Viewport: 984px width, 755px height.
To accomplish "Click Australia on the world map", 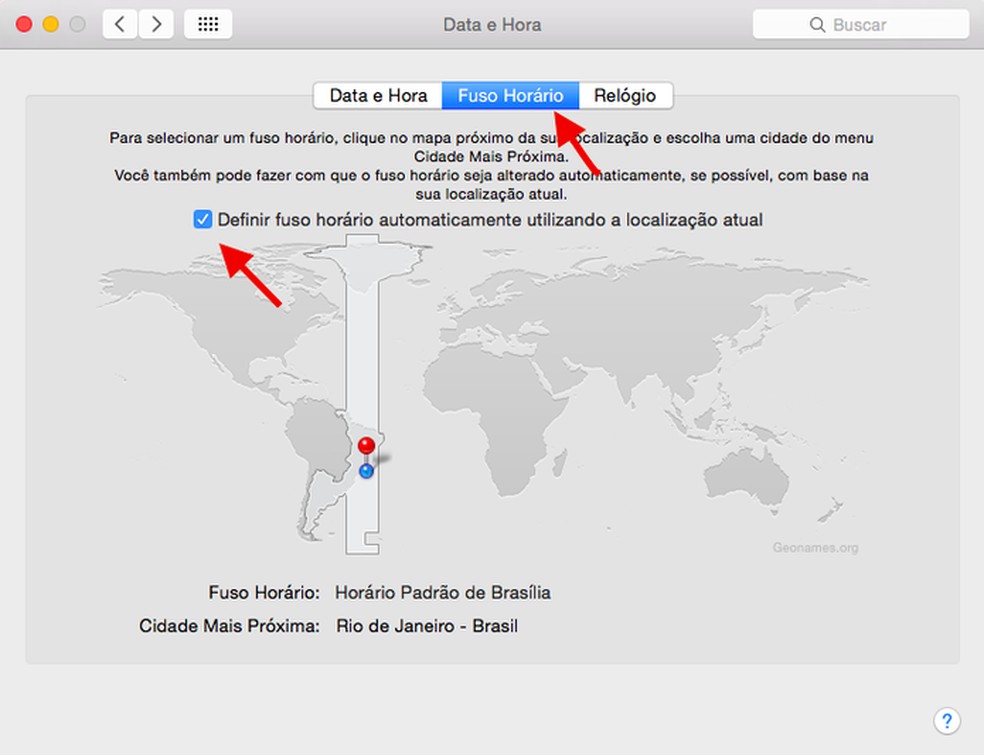I will pos(746,477).
